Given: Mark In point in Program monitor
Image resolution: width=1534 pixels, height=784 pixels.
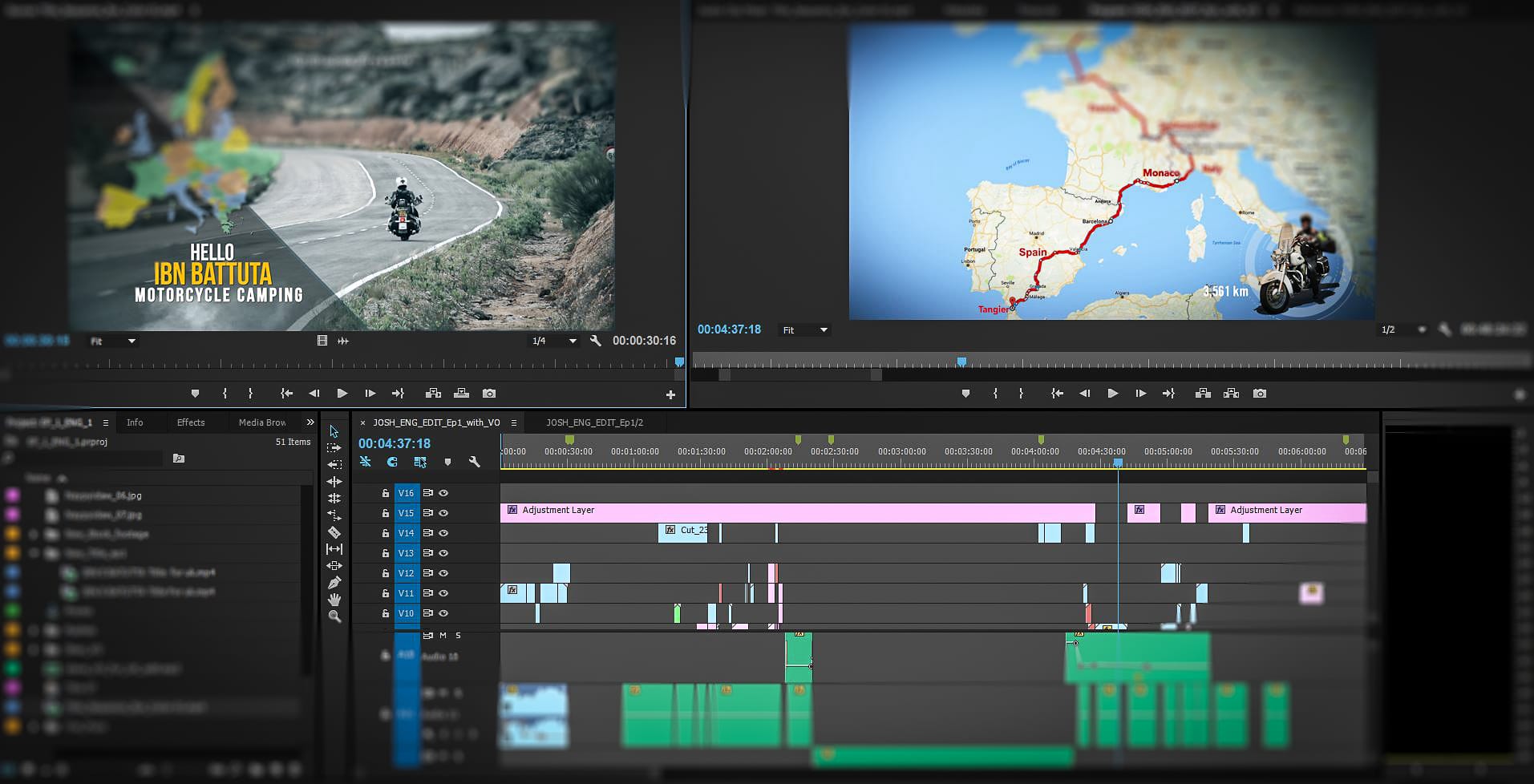Looking at the screenshot, I should coord(995,394).
